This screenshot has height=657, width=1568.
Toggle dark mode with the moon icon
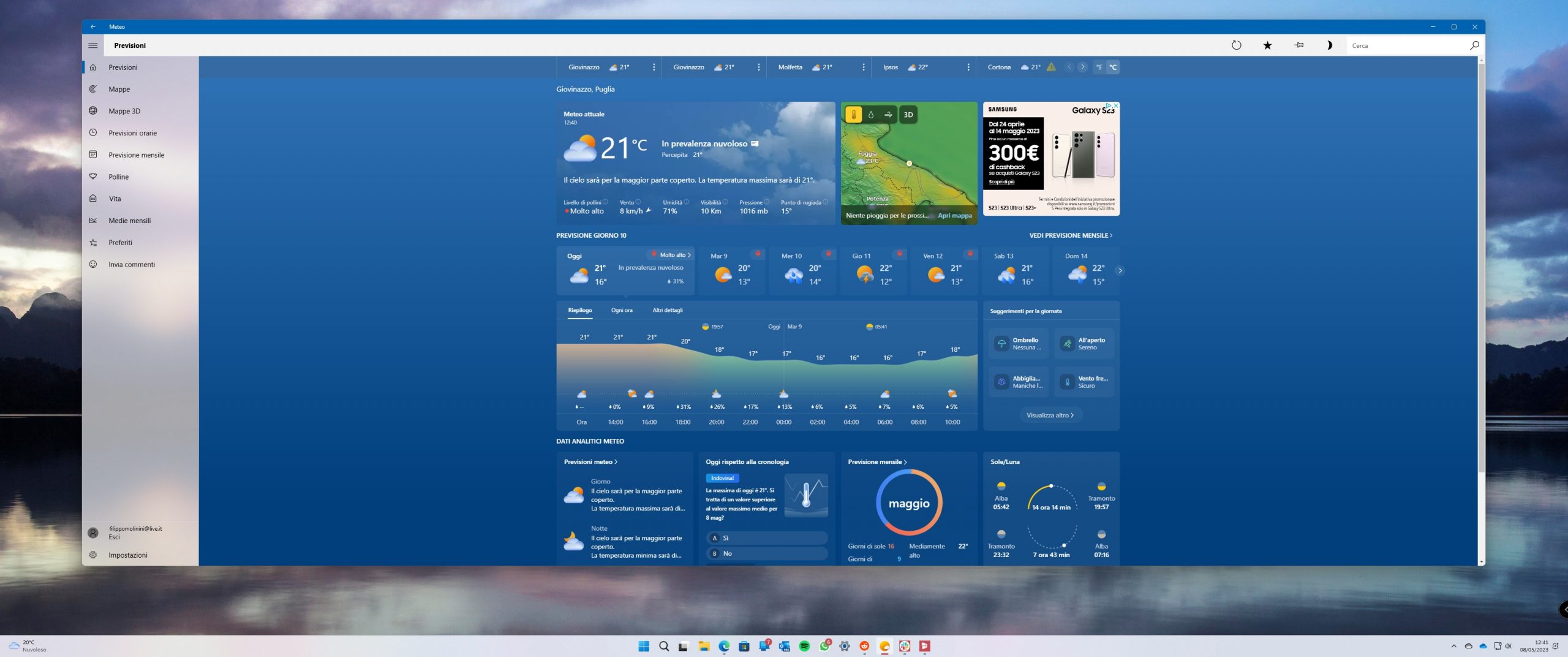1329,45
